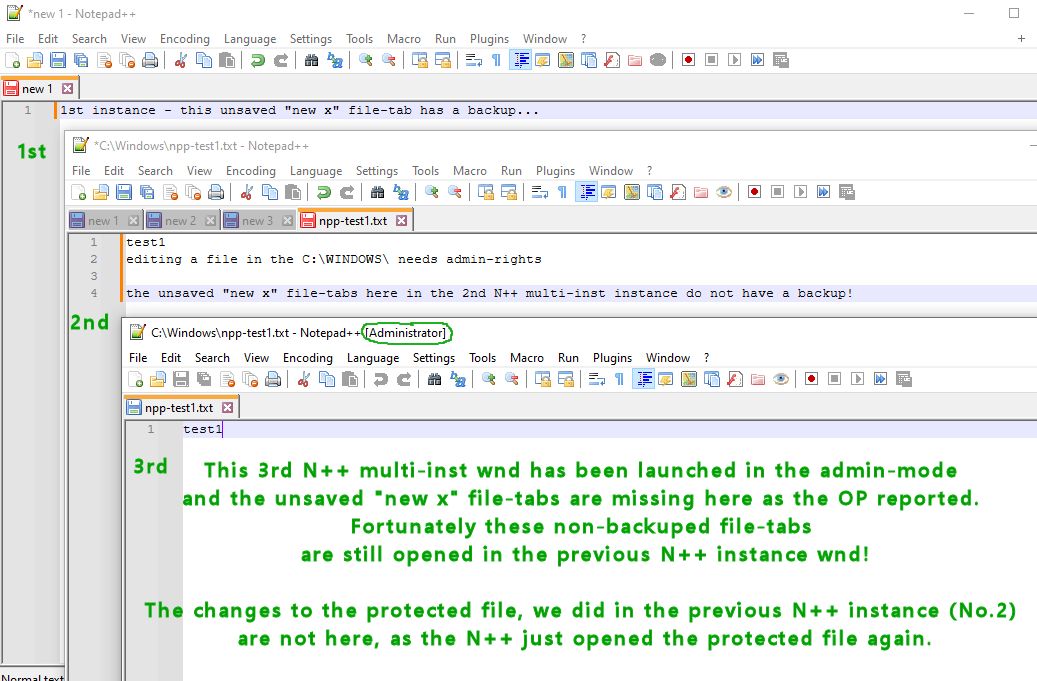
Task: Open Plugins menu in first Notepad++ window
Action: [489, 39]
